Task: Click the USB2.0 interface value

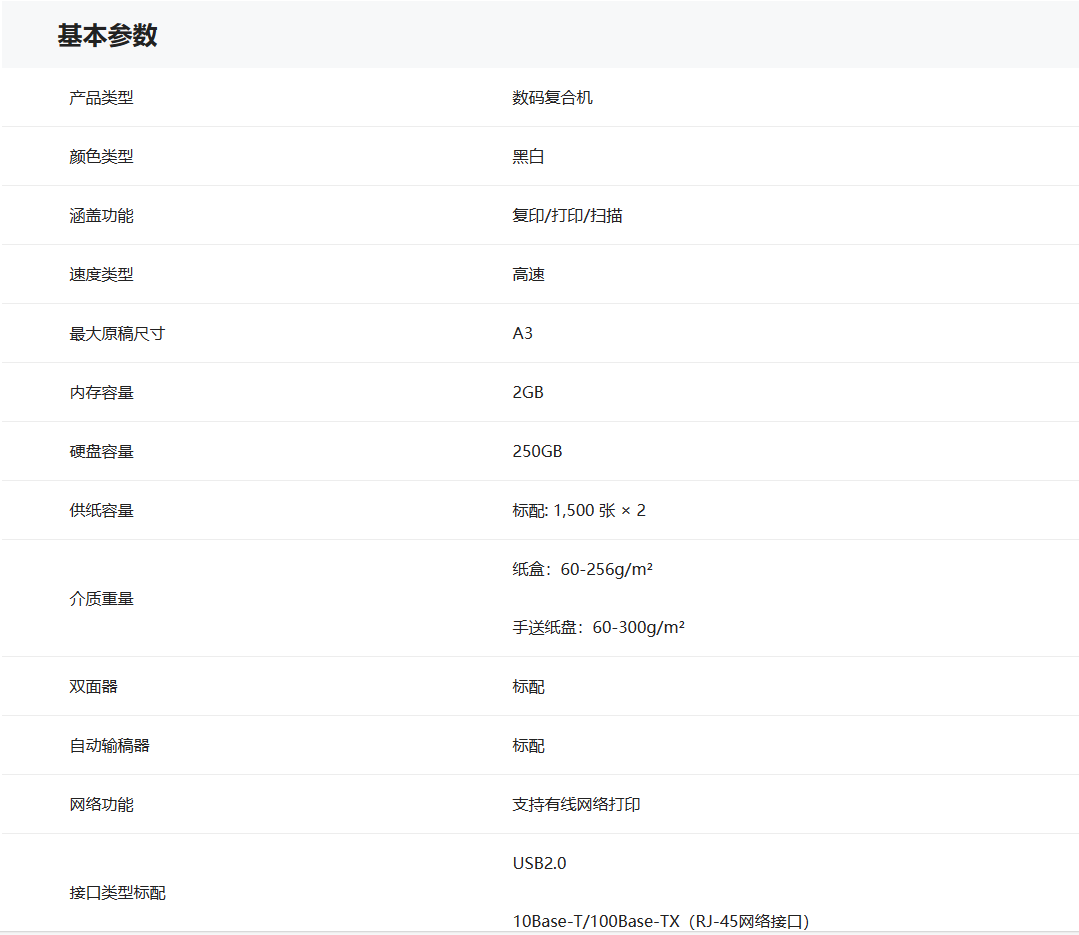Action: pos(539,864)
